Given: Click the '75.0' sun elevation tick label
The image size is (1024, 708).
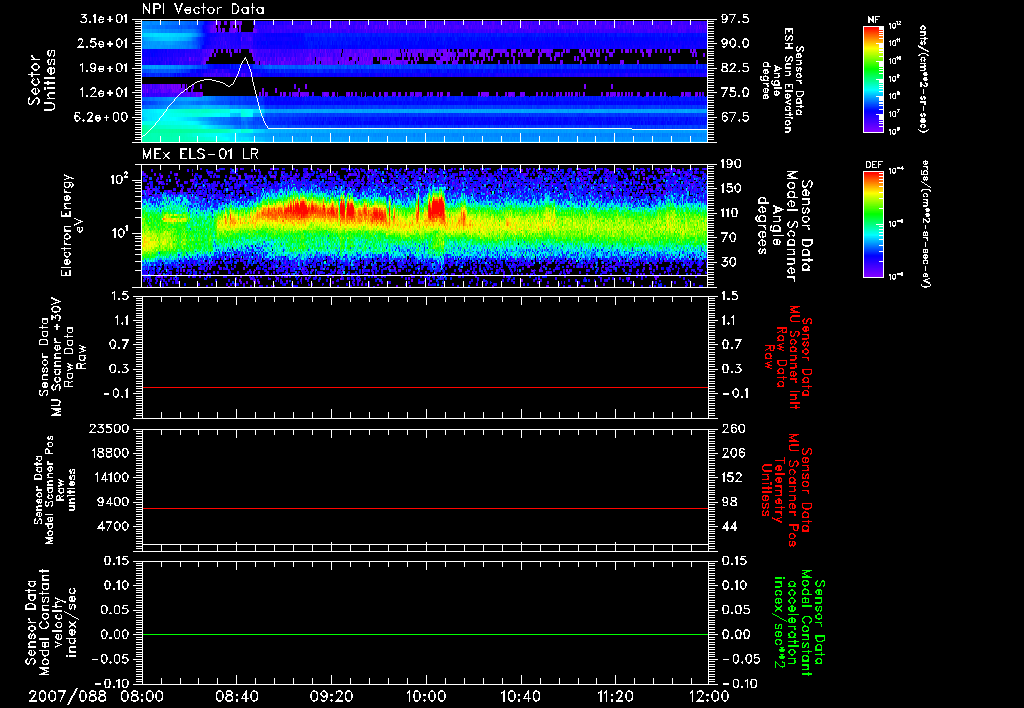Looking at the screenshot, I should (735, 93).
